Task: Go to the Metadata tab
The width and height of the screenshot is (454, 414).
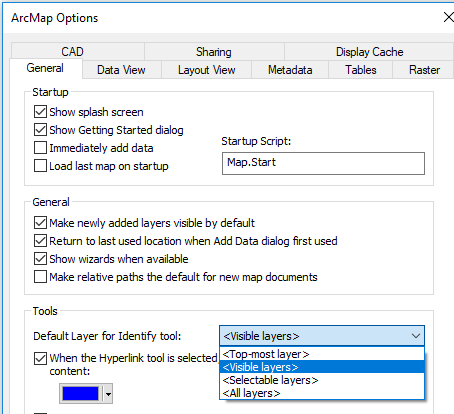Action: [x=290, y=70]
